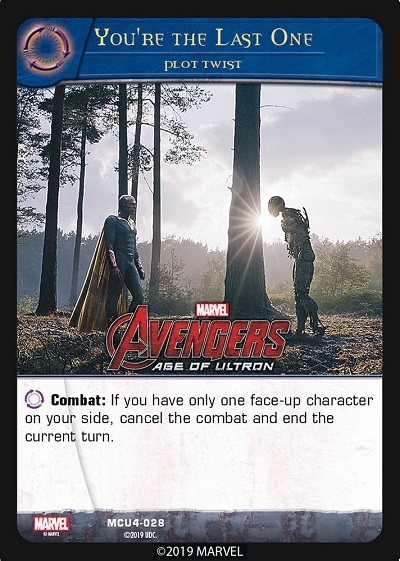Viewport: 400px width, 561px height.
Task: Click the Avengers Age of Ultron logo
Action: (198, 337)
